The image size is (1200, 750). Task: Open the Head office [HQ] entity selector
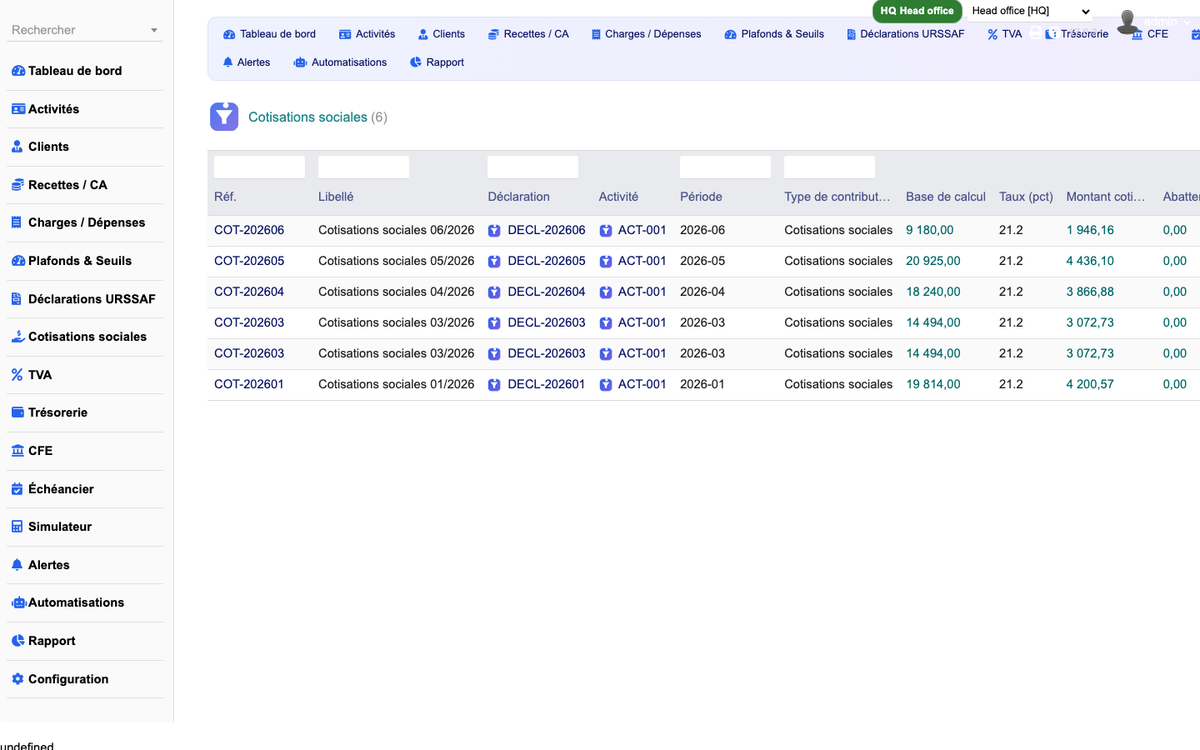pos(1030,11)
